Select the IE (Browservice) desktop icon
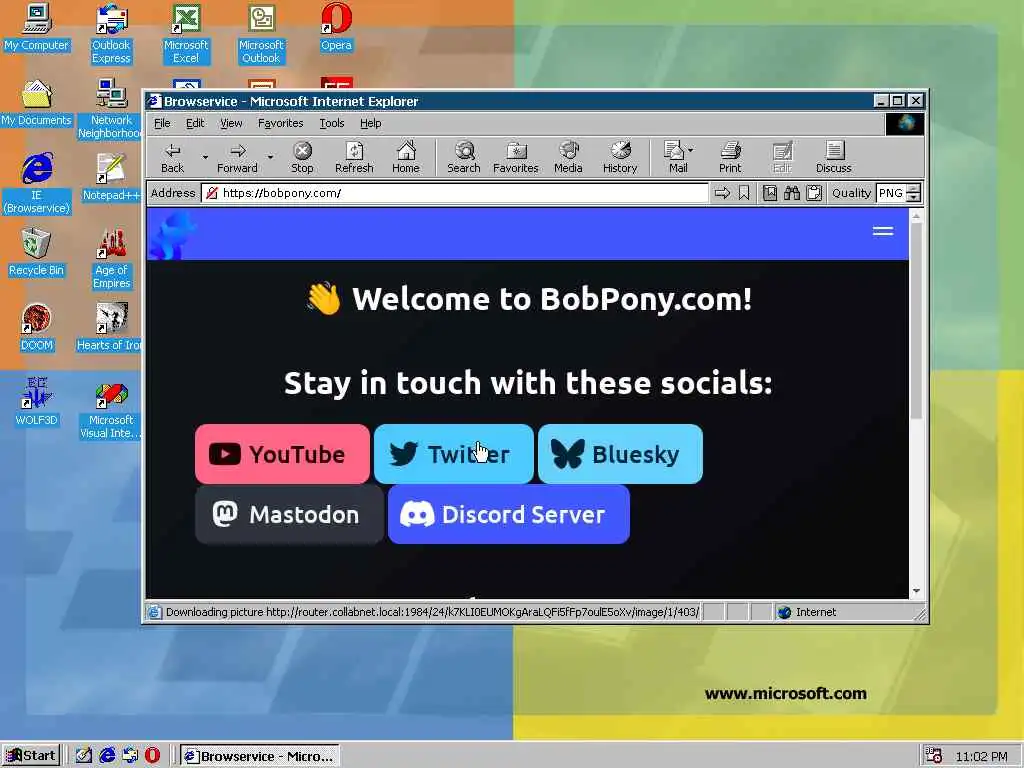This screenshot has width=1024, height=768. click(37, 184)
